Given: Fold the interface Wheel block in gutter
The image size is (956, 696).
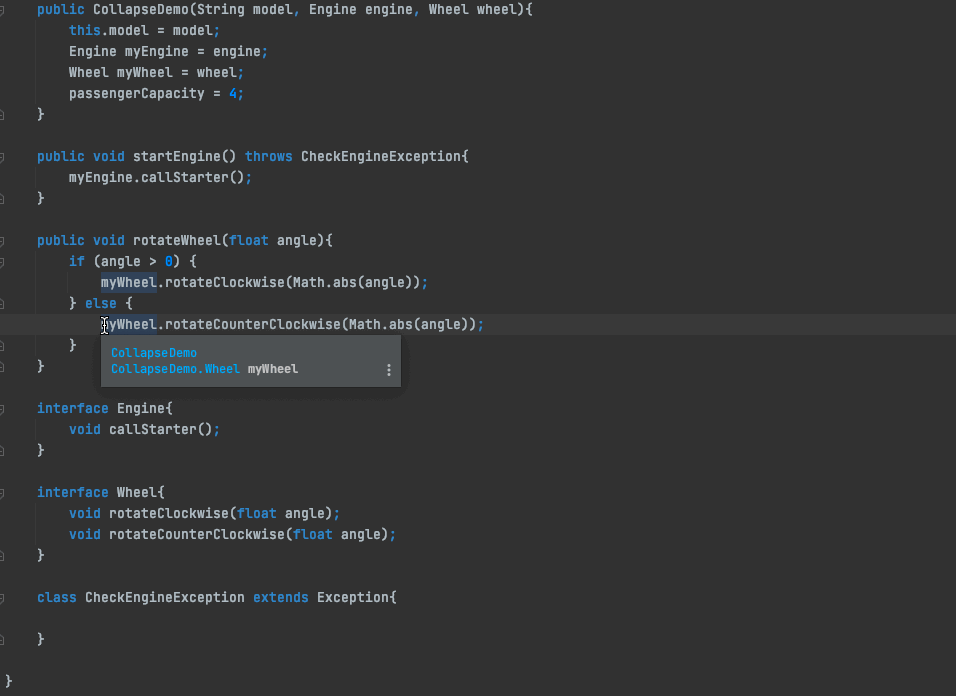Looking at the screenshot, I should click(x=4, y=493).
